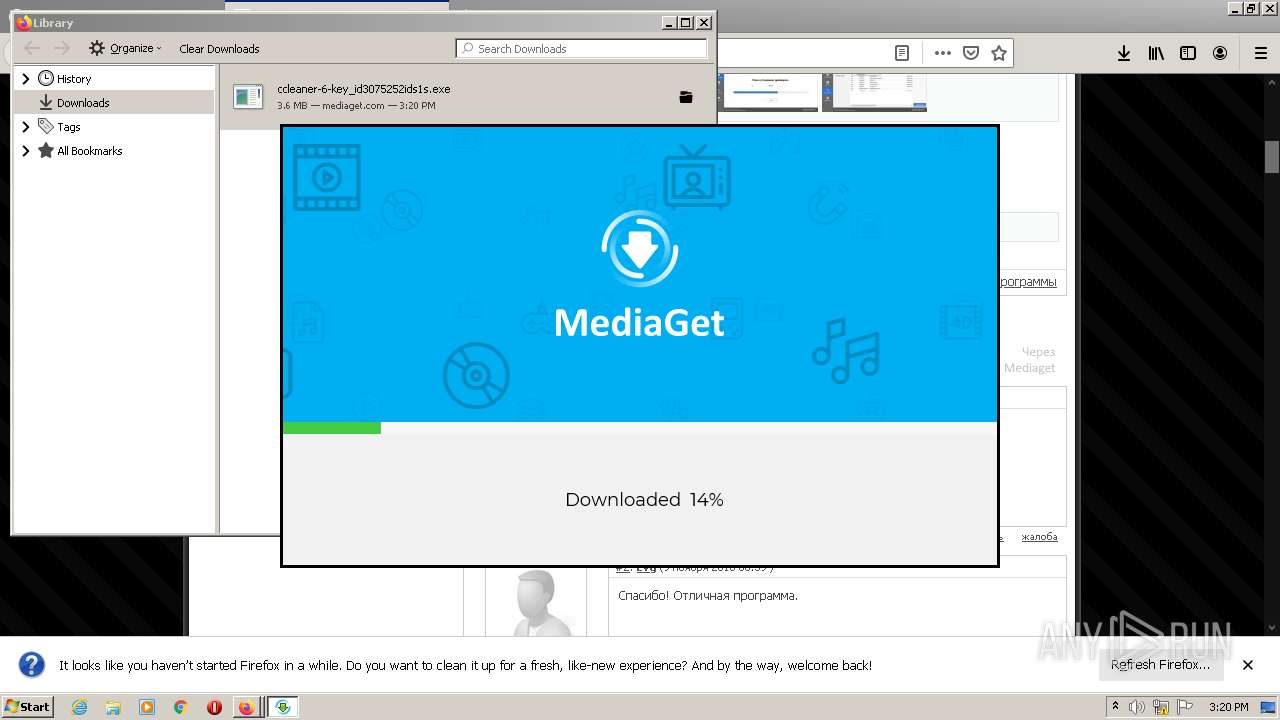The width and height of the screenshot is (1280, 720).
Task: Click the Action Center flag tray icon
Action: point(1183,707)
